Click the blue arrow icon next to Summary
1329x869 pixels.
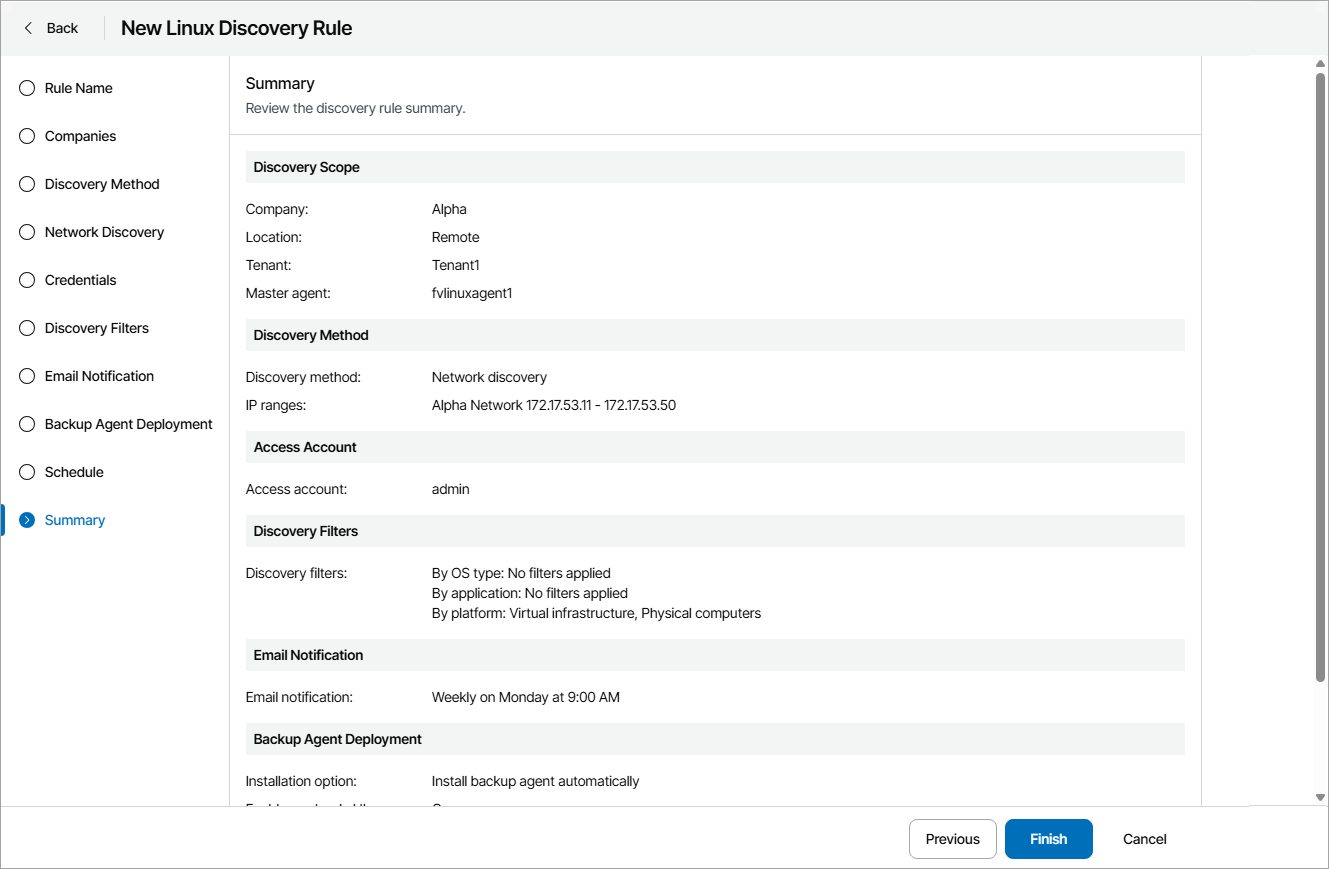(x=26, y=520)
